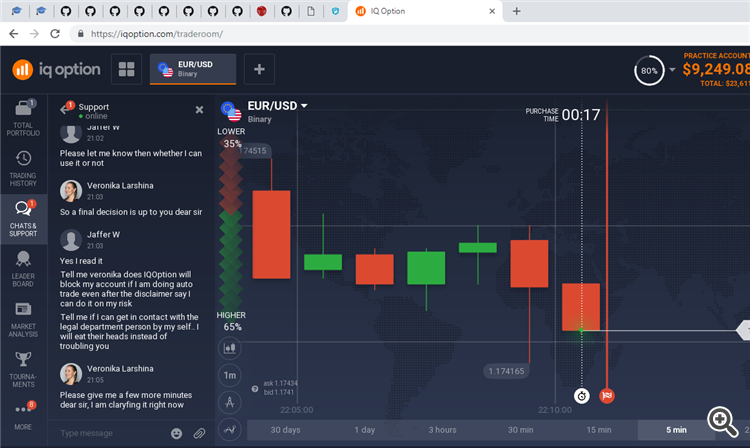Click Veronika Larshina's avatar at 21:03
This screenshot has width=750, height=448.
click(71, 191)
